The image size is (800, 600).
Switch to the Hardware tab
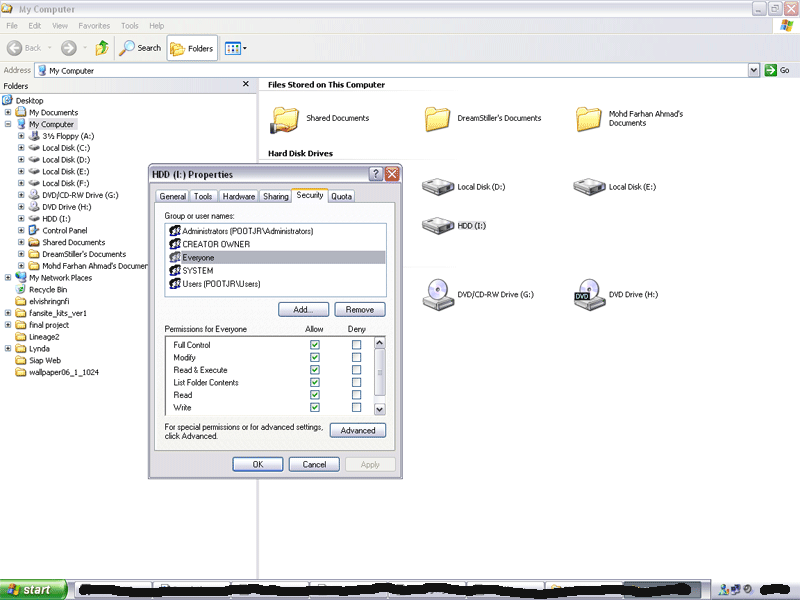[239, 196]
